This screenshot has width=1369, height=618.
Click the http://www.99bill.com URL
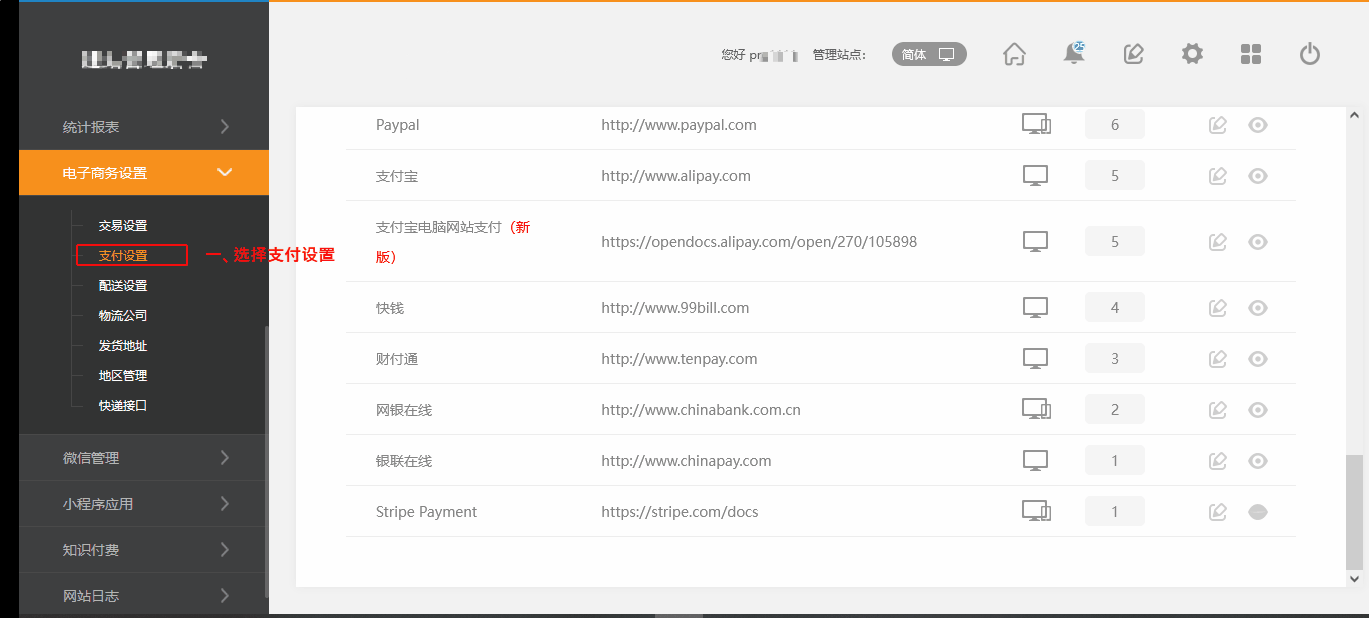(675, 308)
